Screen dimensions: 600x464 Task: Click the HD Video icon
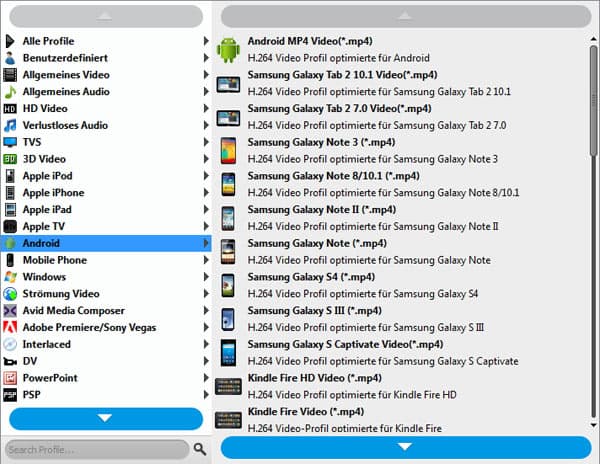(x=10, y=109)
